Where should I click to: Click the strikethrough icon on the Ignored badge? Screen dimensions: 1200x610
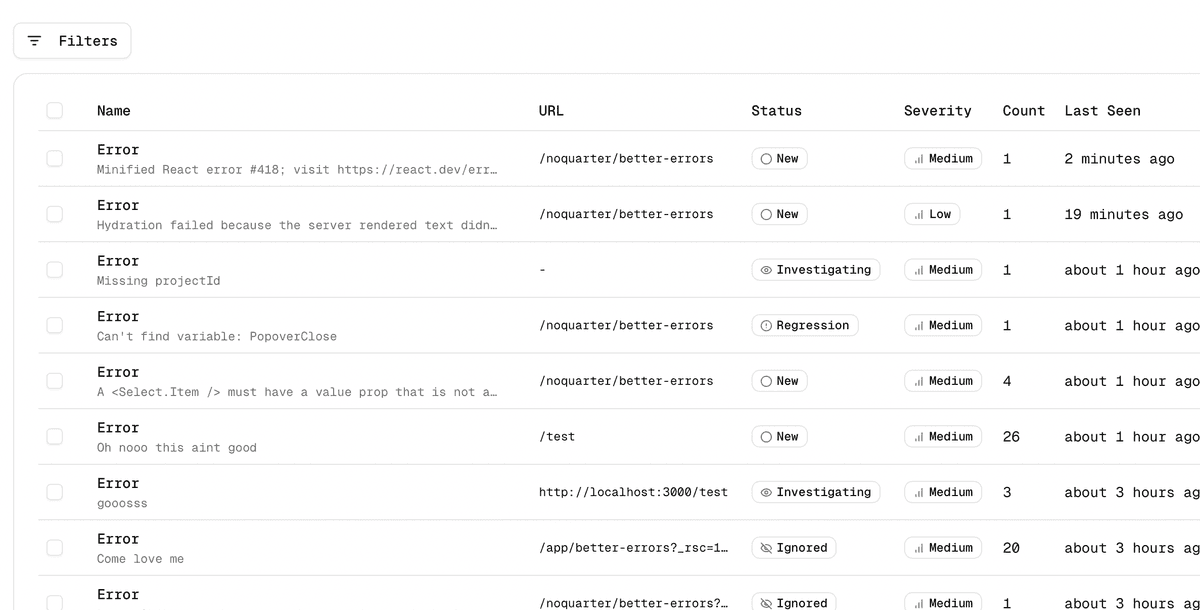click(x=766, y=547)
